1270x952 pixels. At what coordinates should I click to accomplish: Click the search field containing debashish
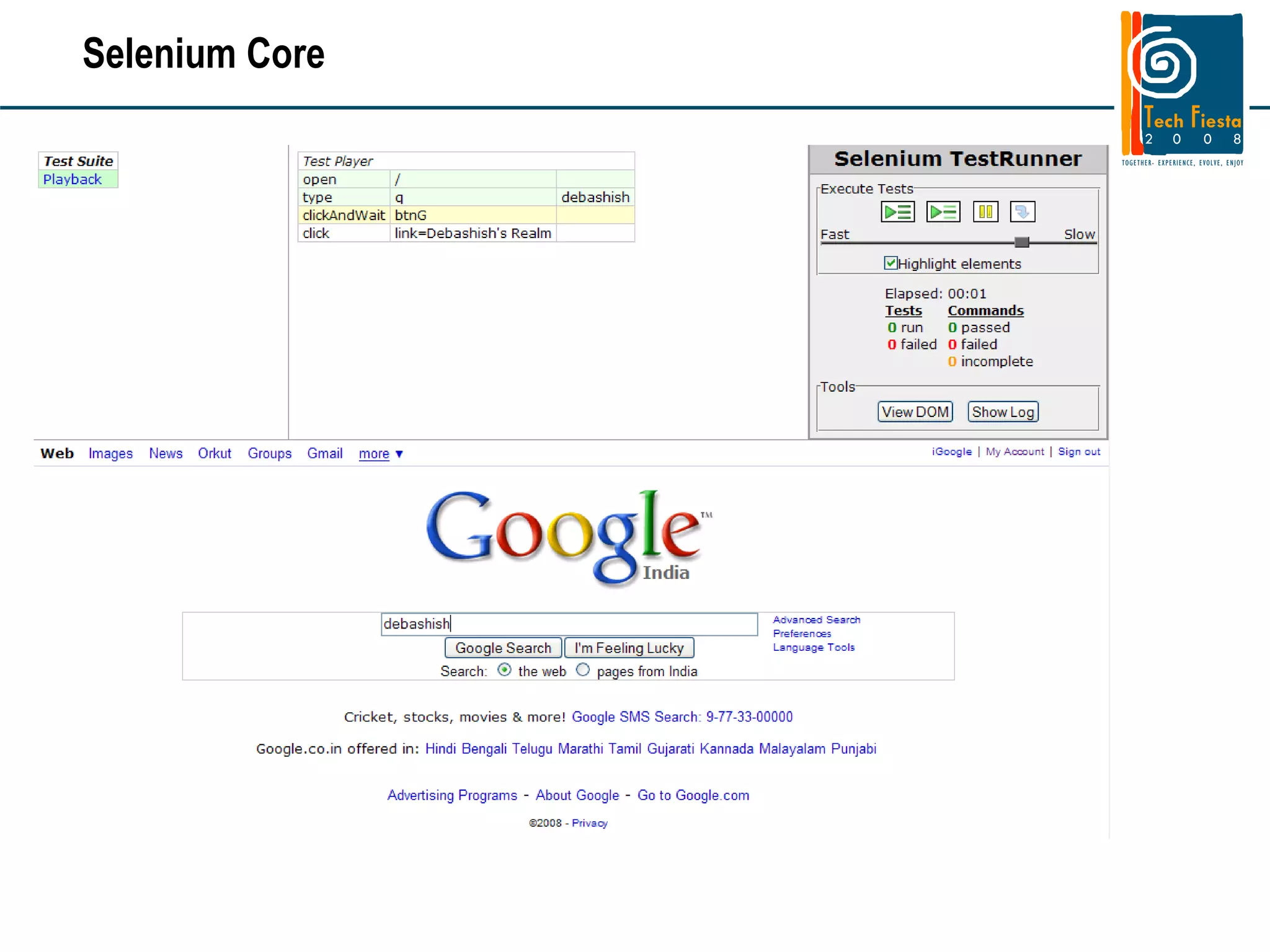pos(569,624)
